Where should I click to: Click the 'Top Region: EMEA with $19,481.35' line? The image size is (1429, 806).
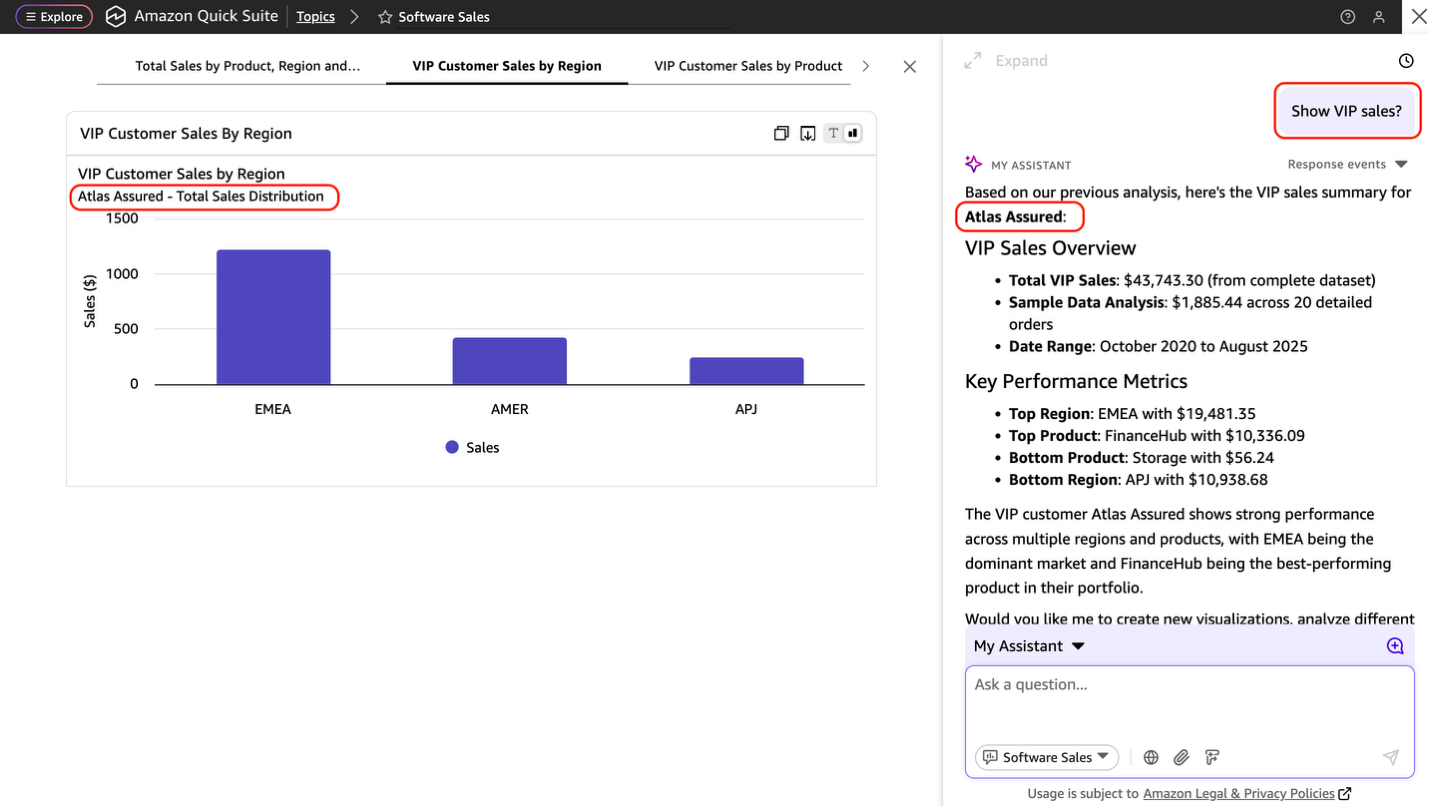point(1132,413)
